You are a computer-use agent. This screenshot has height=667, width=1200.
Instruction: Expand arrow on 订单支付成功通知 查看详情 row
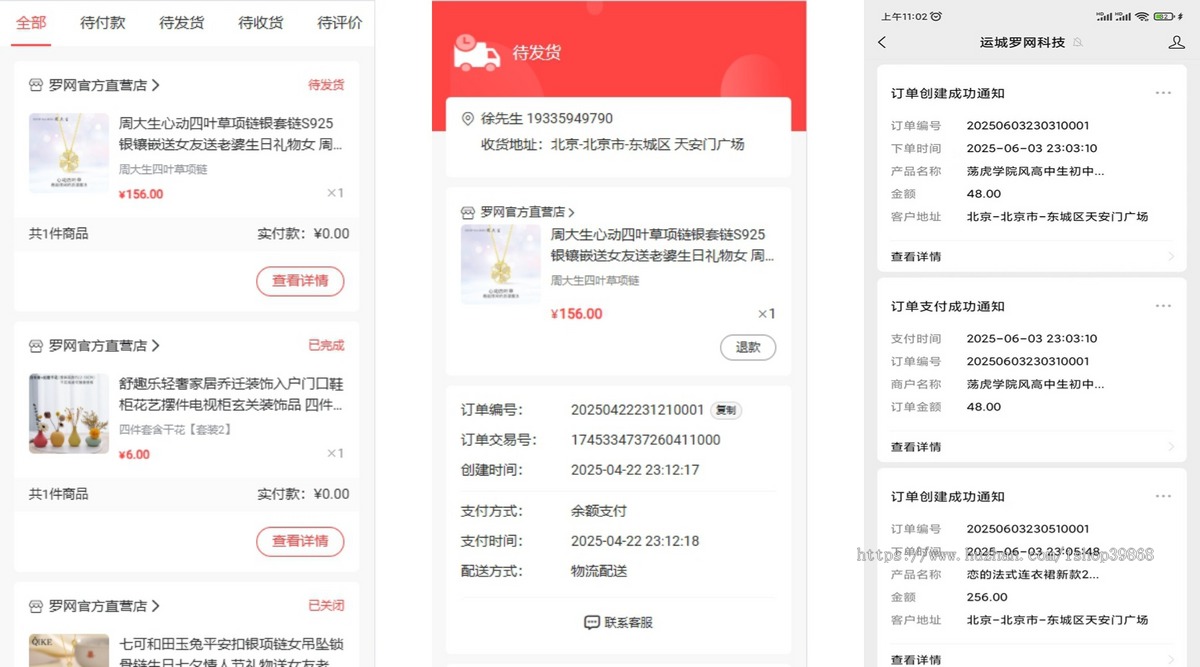tap(1171, 447)
